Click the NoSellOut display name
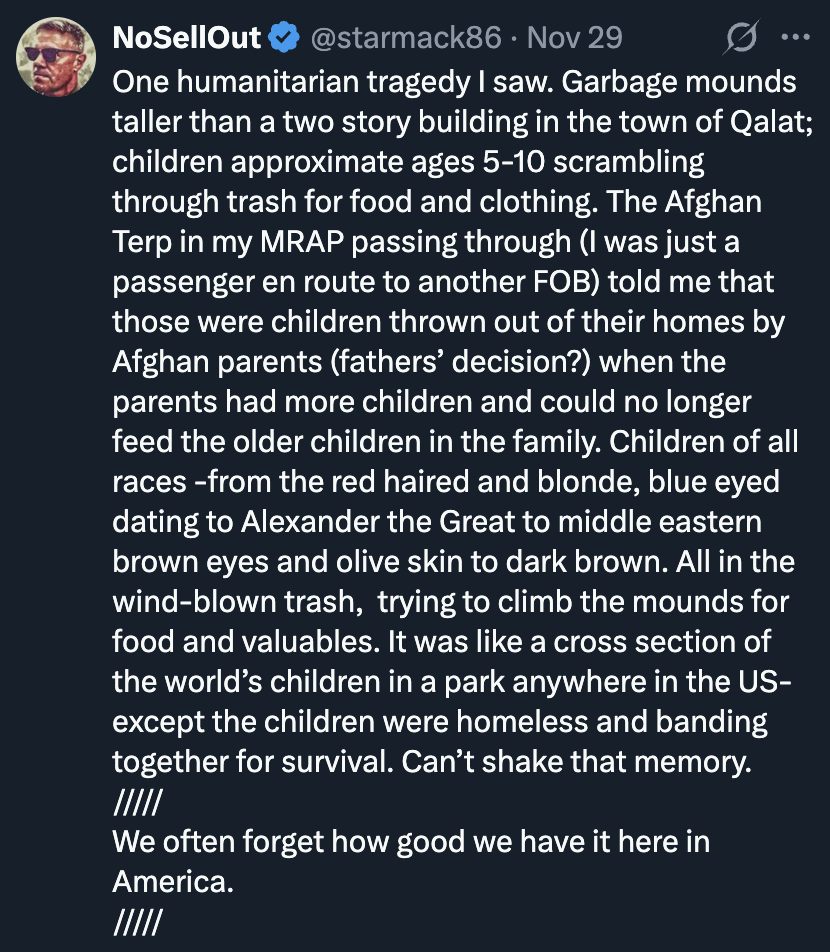The height and width of the screenshot is (952, 830). click(187, 39)
